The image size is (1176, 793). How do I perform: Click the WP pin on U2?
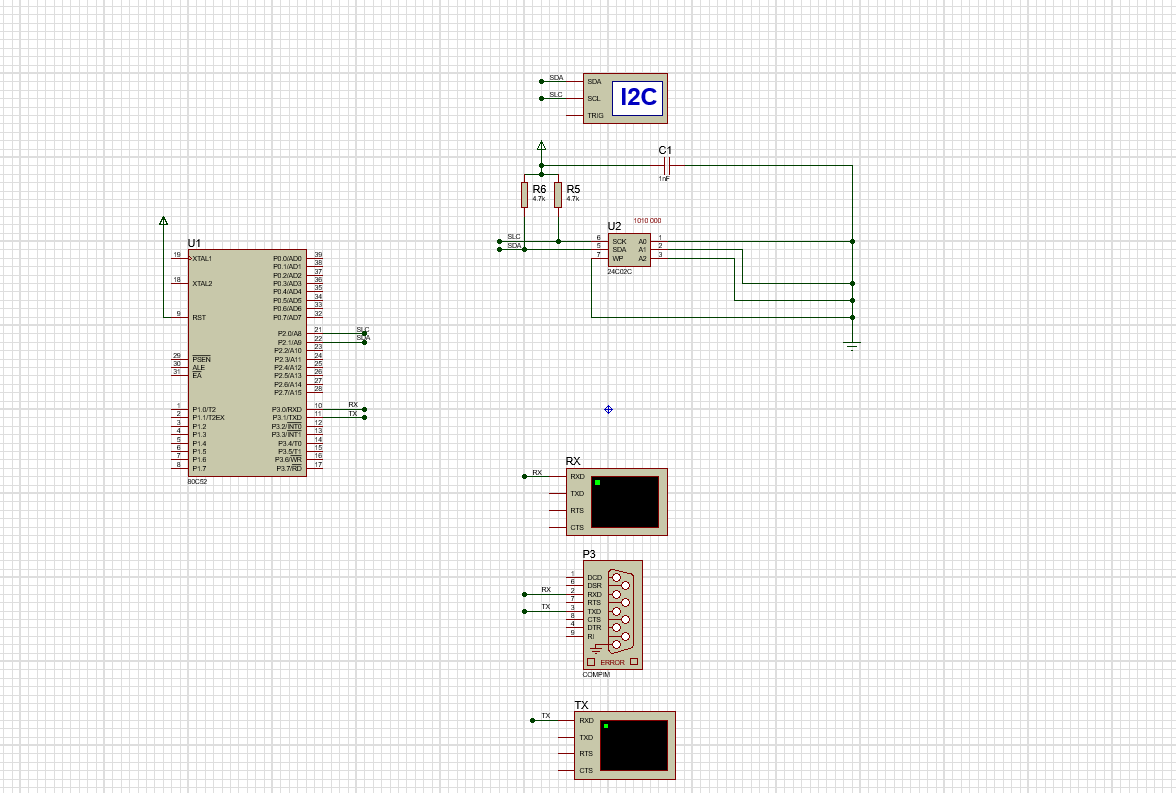point(617,258)
